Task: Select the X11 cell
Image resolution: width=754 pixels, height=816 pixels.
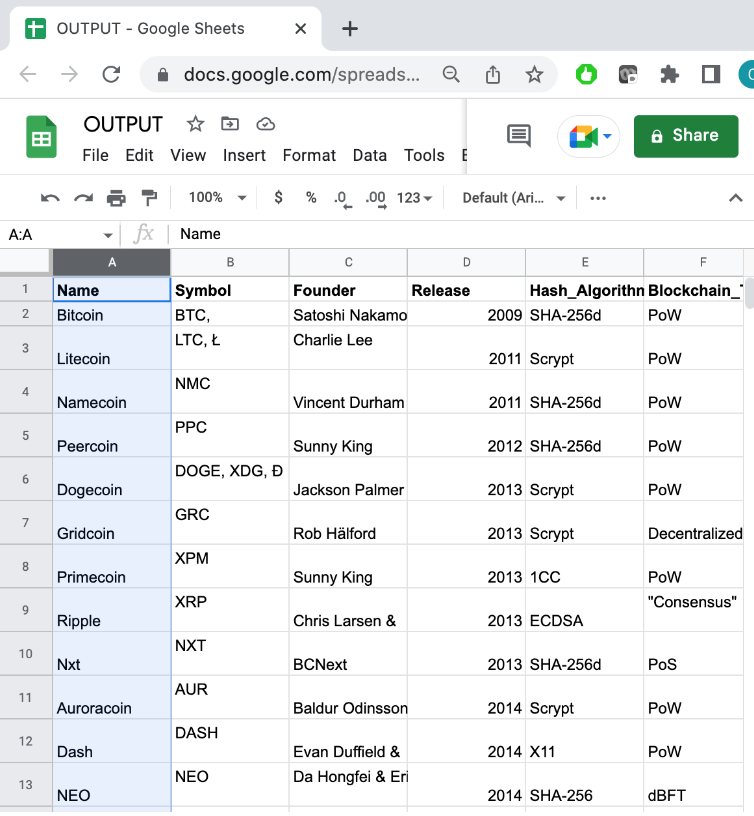Action: point(584,742)
